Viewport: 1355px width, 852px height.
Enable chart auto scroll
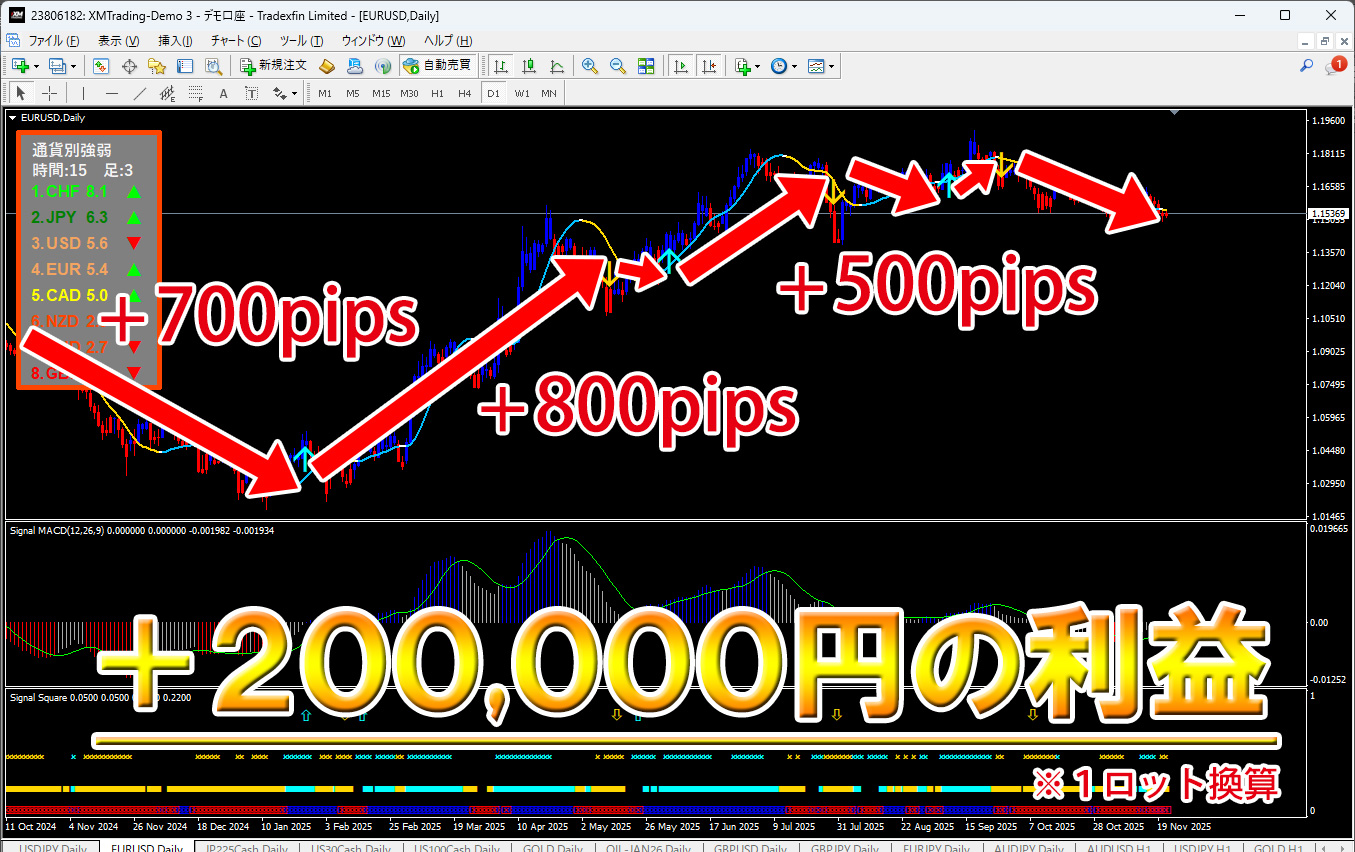681,66
